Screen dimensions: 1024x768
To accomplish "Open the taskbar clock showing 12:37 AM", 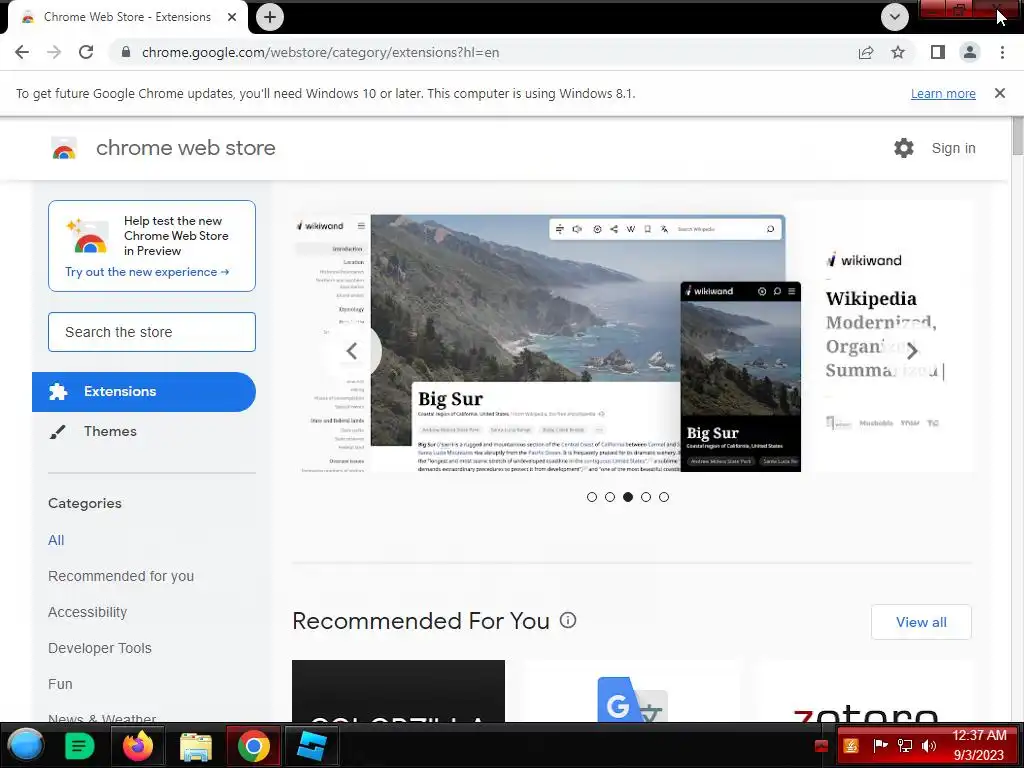I will pyautogui.click(x=979, y=745).
